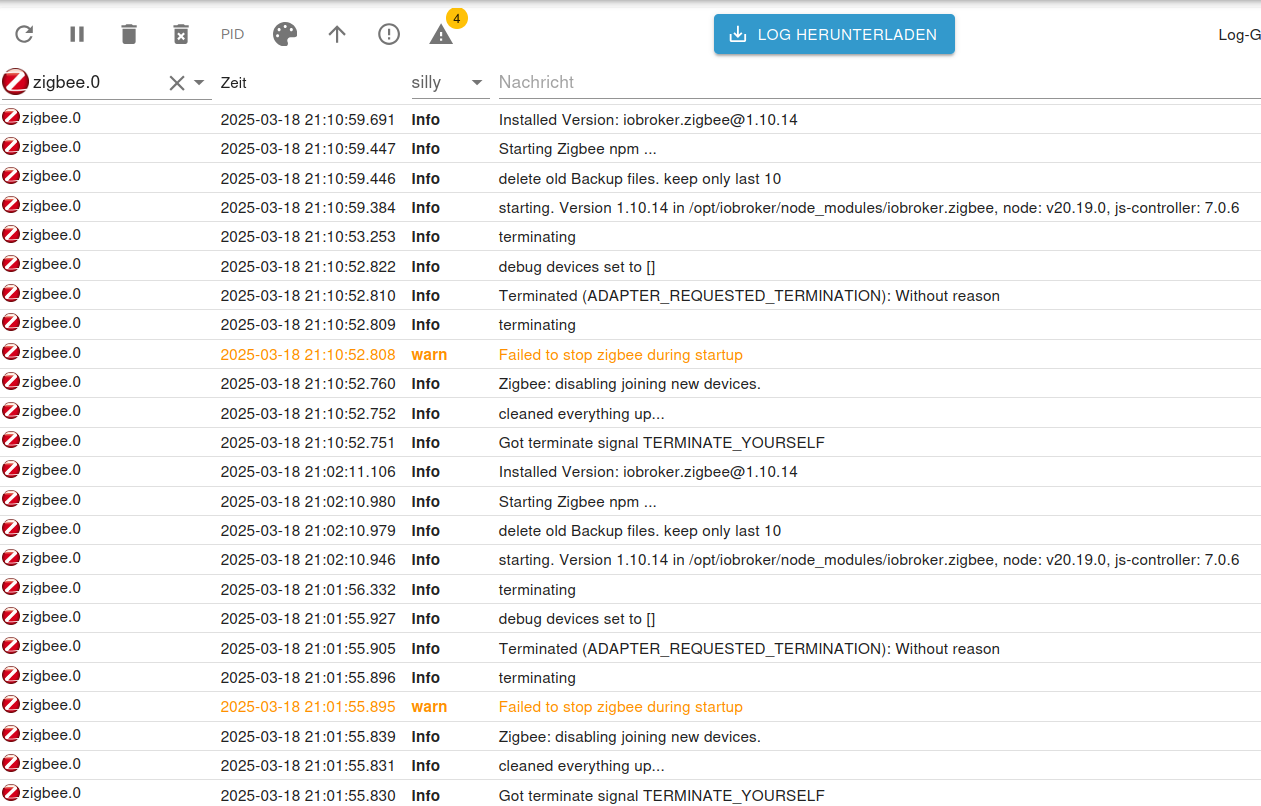The height and width of the screenshot is (806, 1261).
Task: Focus the Nachricht message filter field
Action: coord(879,82)
